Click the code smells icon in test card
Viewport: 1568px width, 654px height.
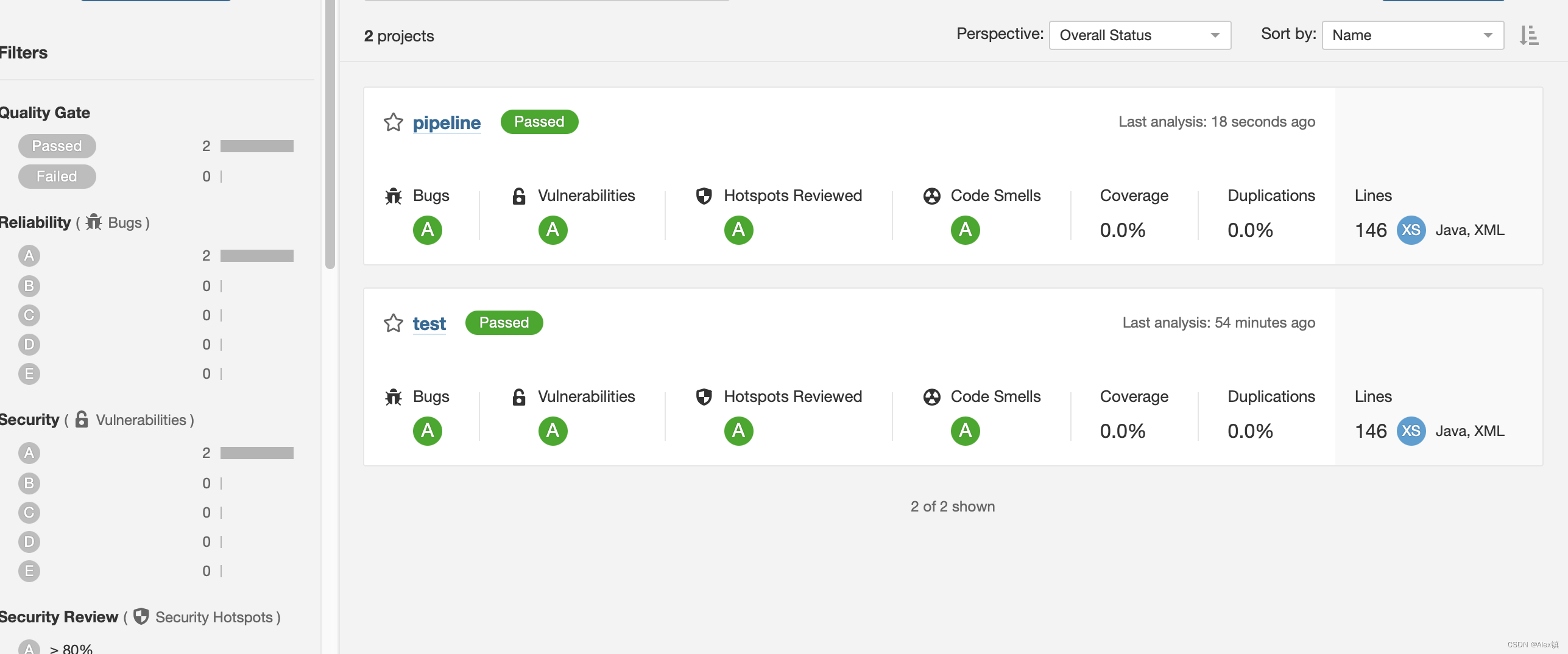pyautogui.click(x=931, y=397)
